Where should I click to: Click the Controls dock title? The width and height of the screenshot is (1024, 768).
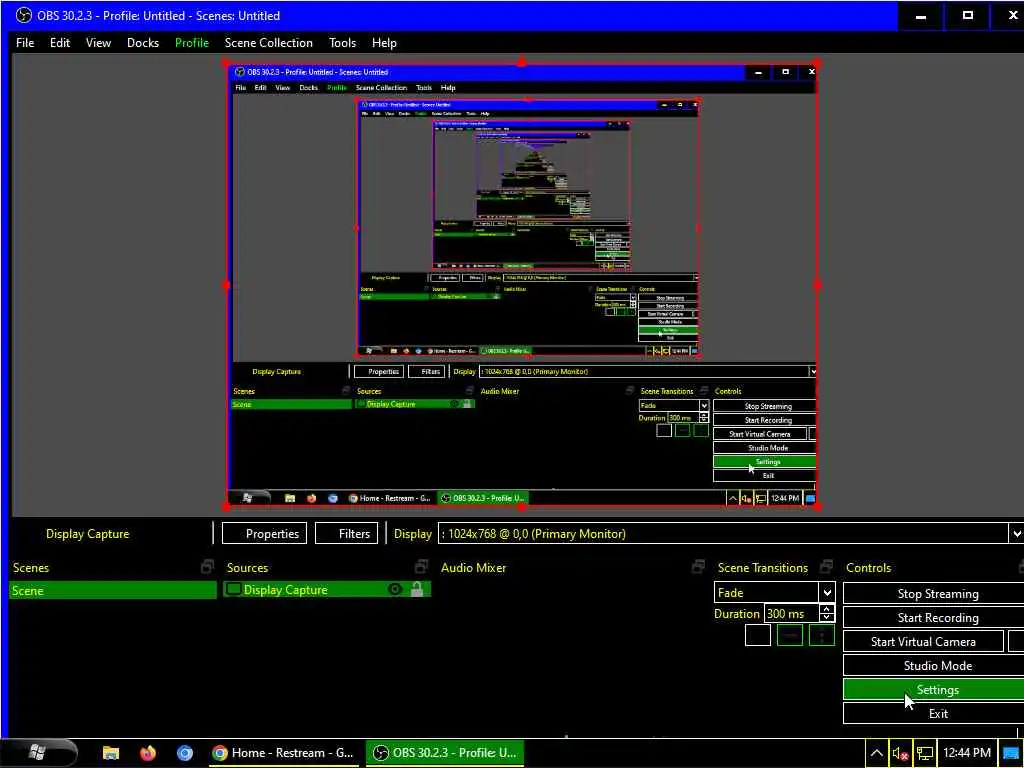(869, 568)
